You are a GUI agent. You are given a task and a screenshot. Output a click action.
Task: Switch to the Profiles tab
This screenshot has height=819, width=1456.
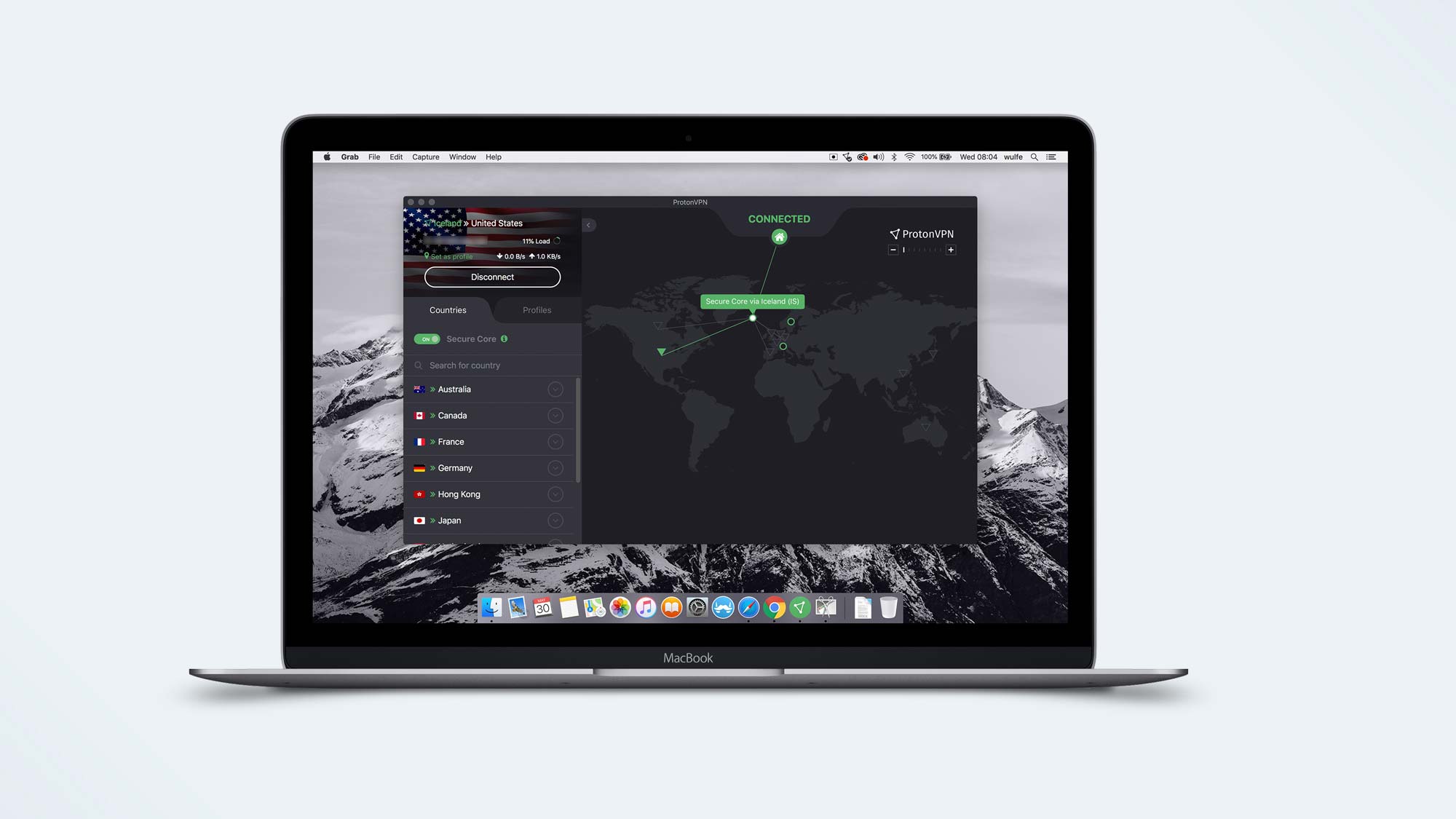click(537, 310)
